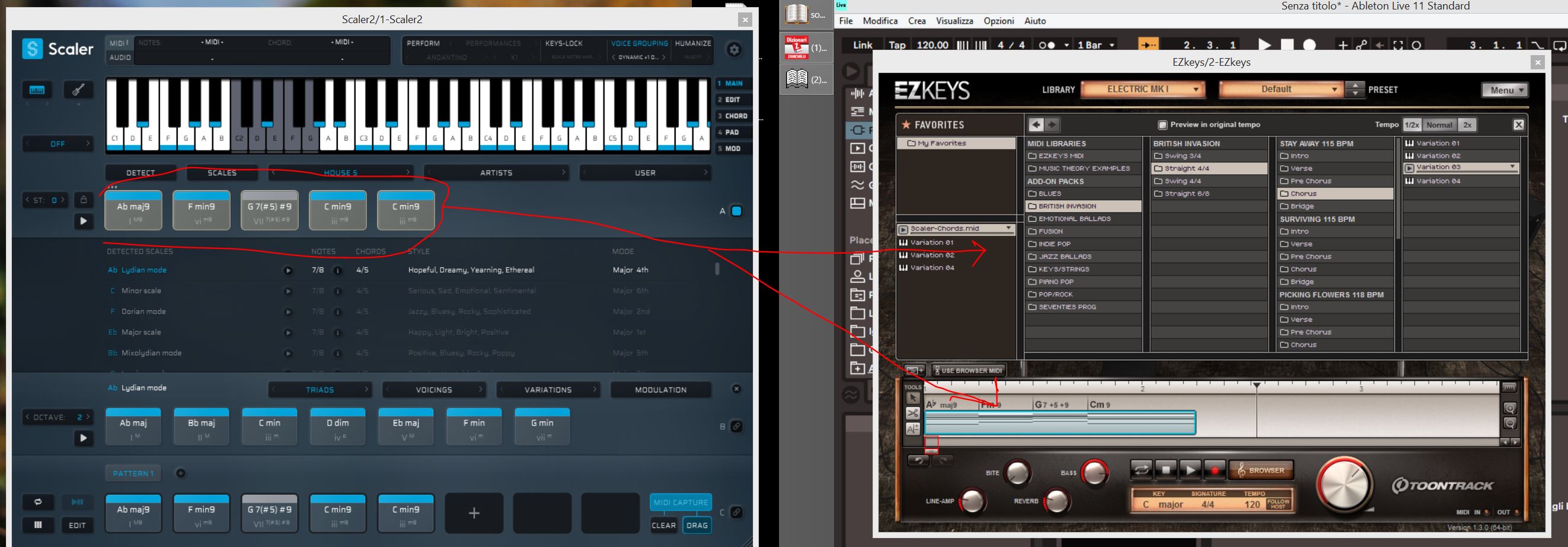Image resolution: width=1568 pixels, height=547 pixels.
Task: Select the keyboard view icon in Scaler
Action: click(37, 90)
